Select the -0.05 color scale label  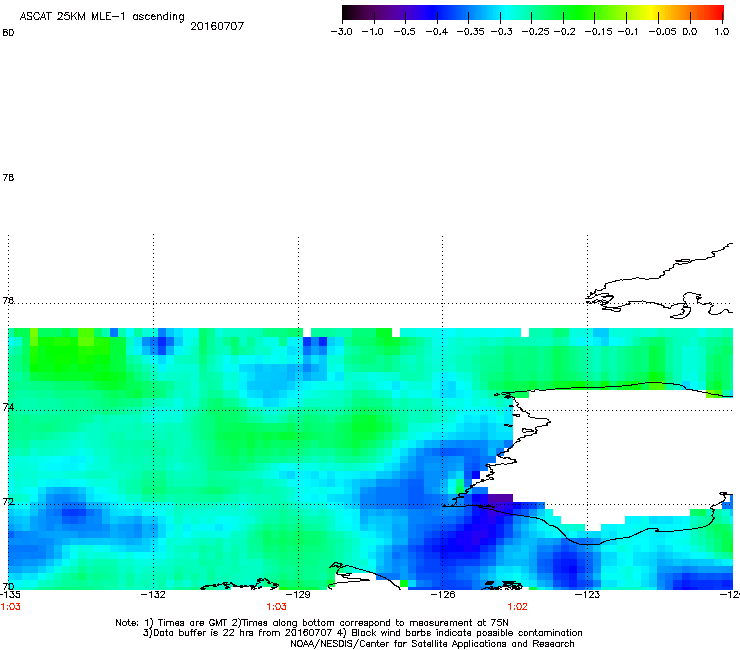662,32
